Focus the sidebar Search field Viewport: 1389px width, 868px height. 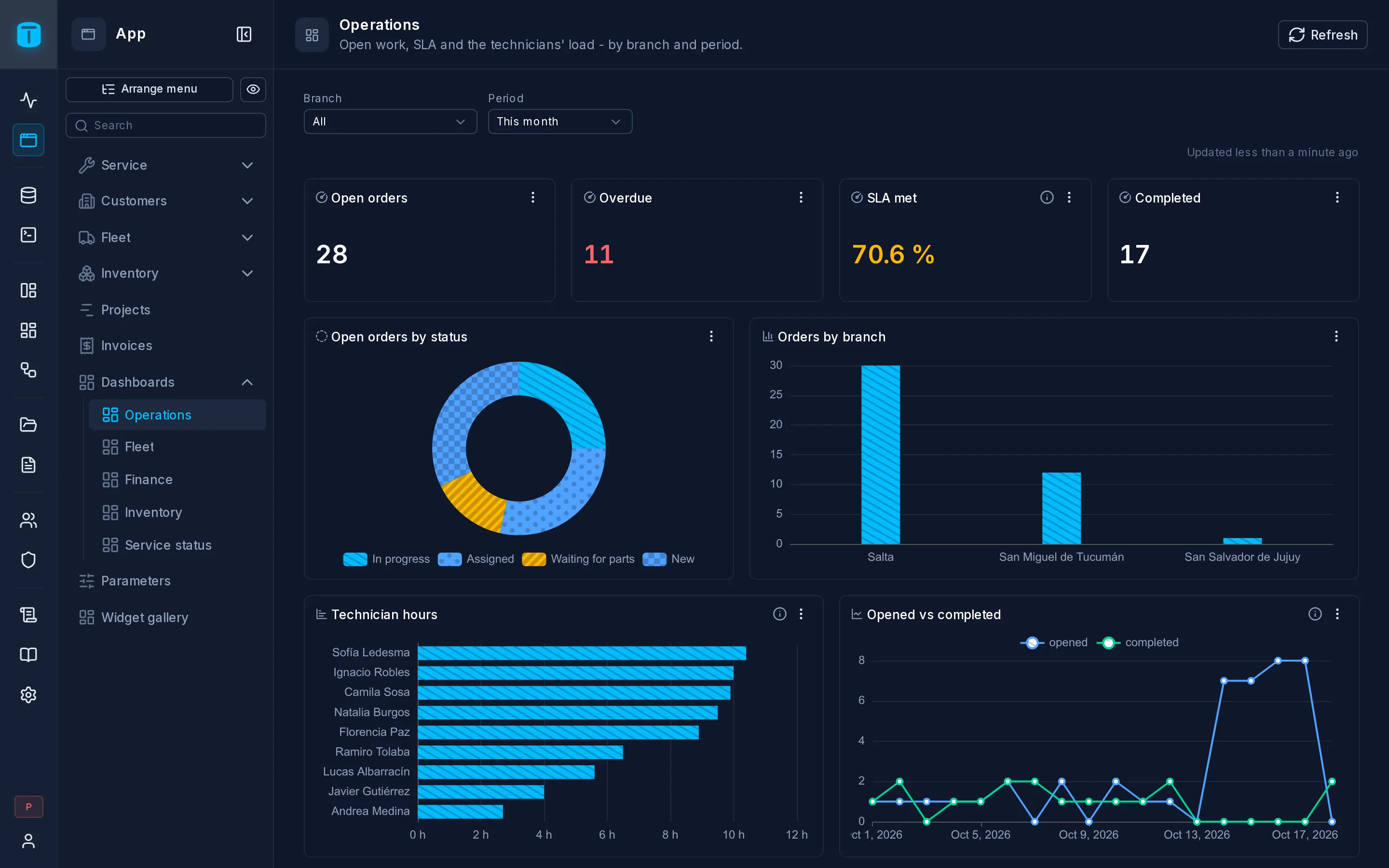tap(166, 125)
